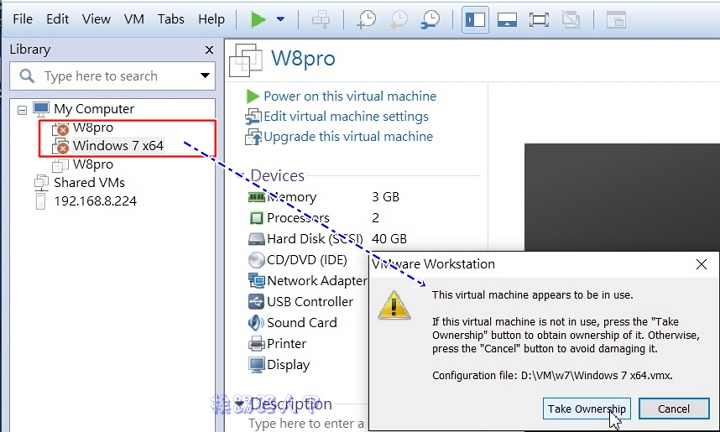Viewport: 720px width, 432px height.
Task: Click Edit virtual machine settings link
Action: pos(346,116)
